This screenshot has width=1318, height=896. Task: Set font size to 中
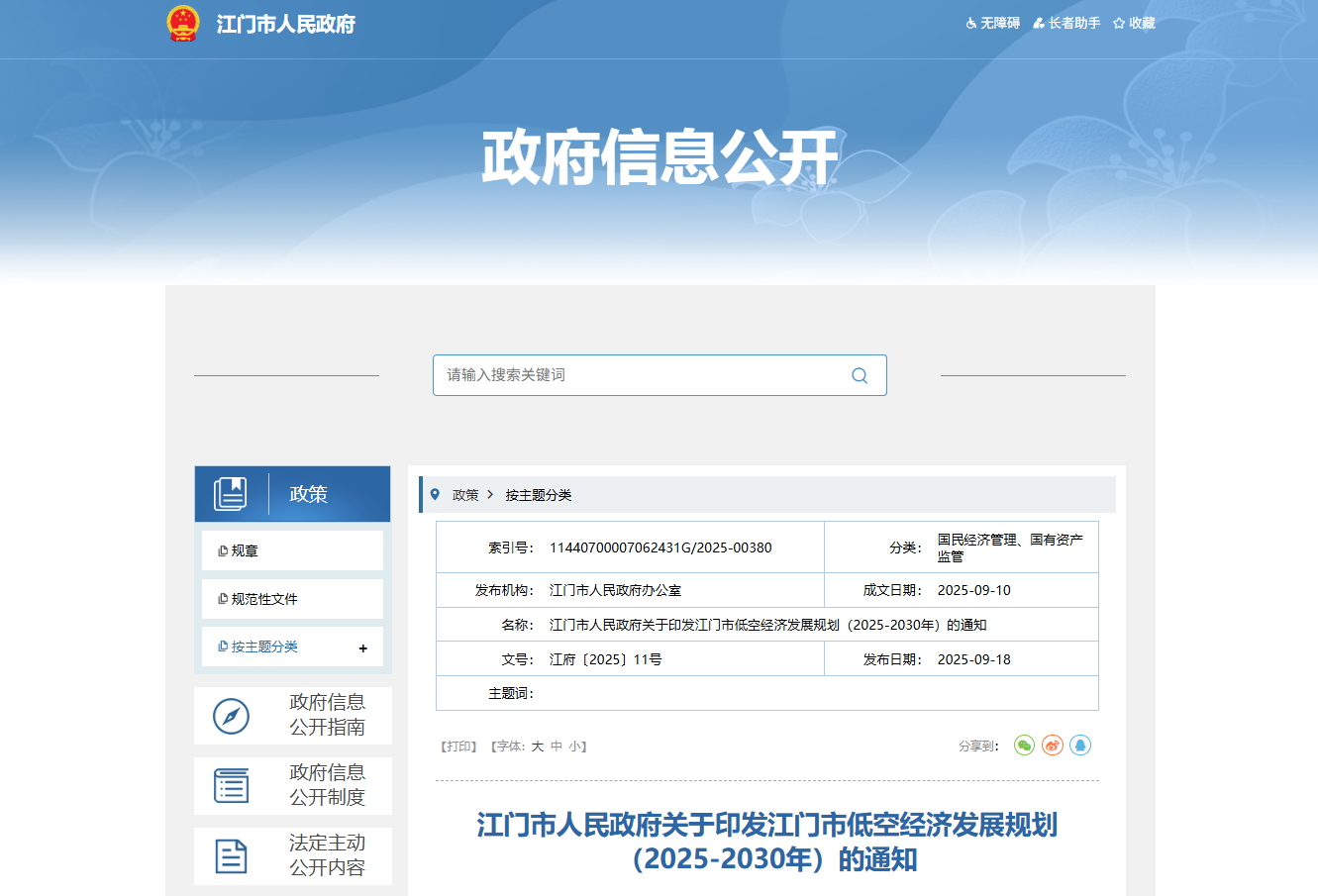coord(557,747)
